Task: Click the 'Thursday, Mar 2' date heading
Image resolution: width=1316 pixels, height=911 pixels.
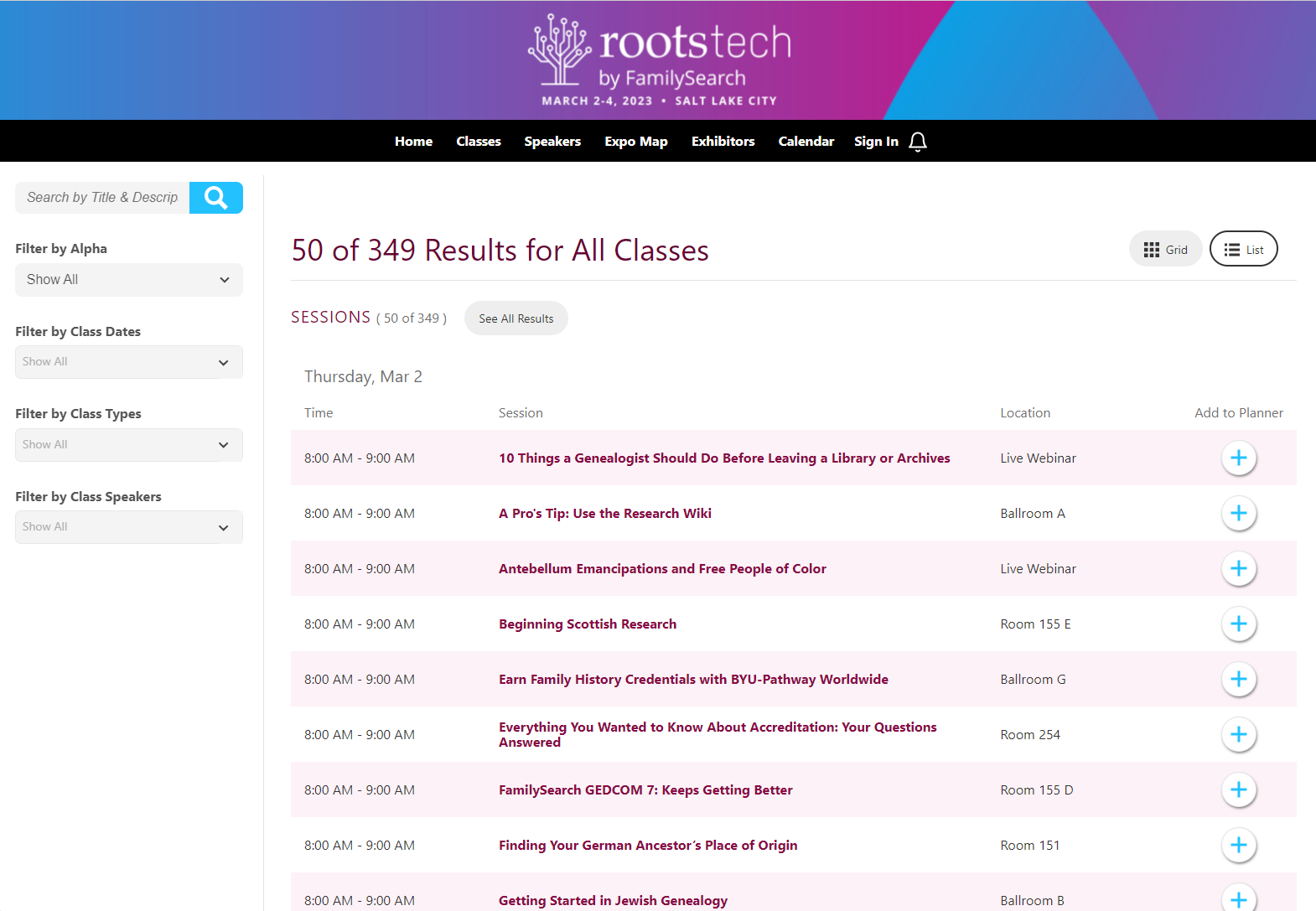Action: [363, 377]
